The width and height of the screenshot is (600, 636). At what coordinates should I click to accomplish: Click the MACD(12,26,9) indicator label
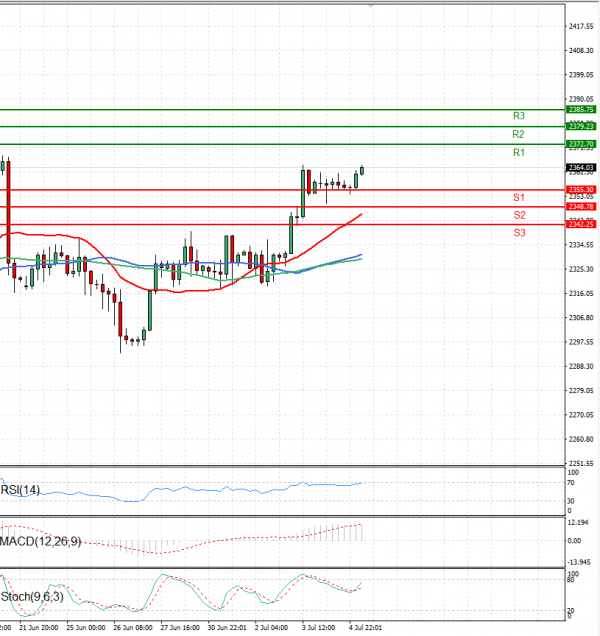point(41,541)
